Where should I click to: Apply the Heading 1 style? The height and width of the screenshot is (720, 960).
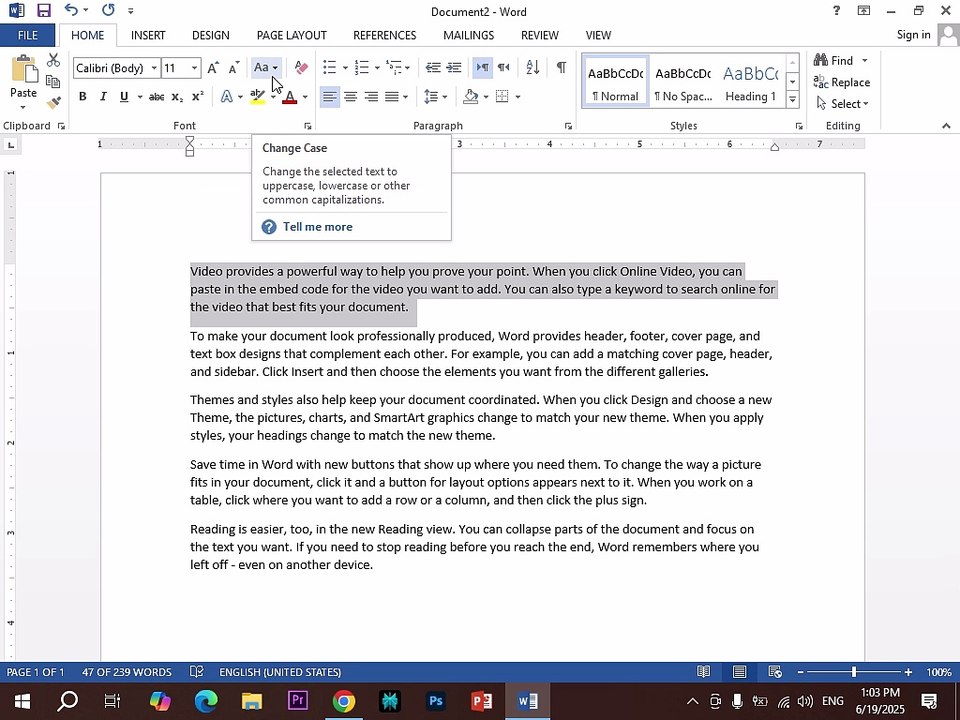(750, 82)
